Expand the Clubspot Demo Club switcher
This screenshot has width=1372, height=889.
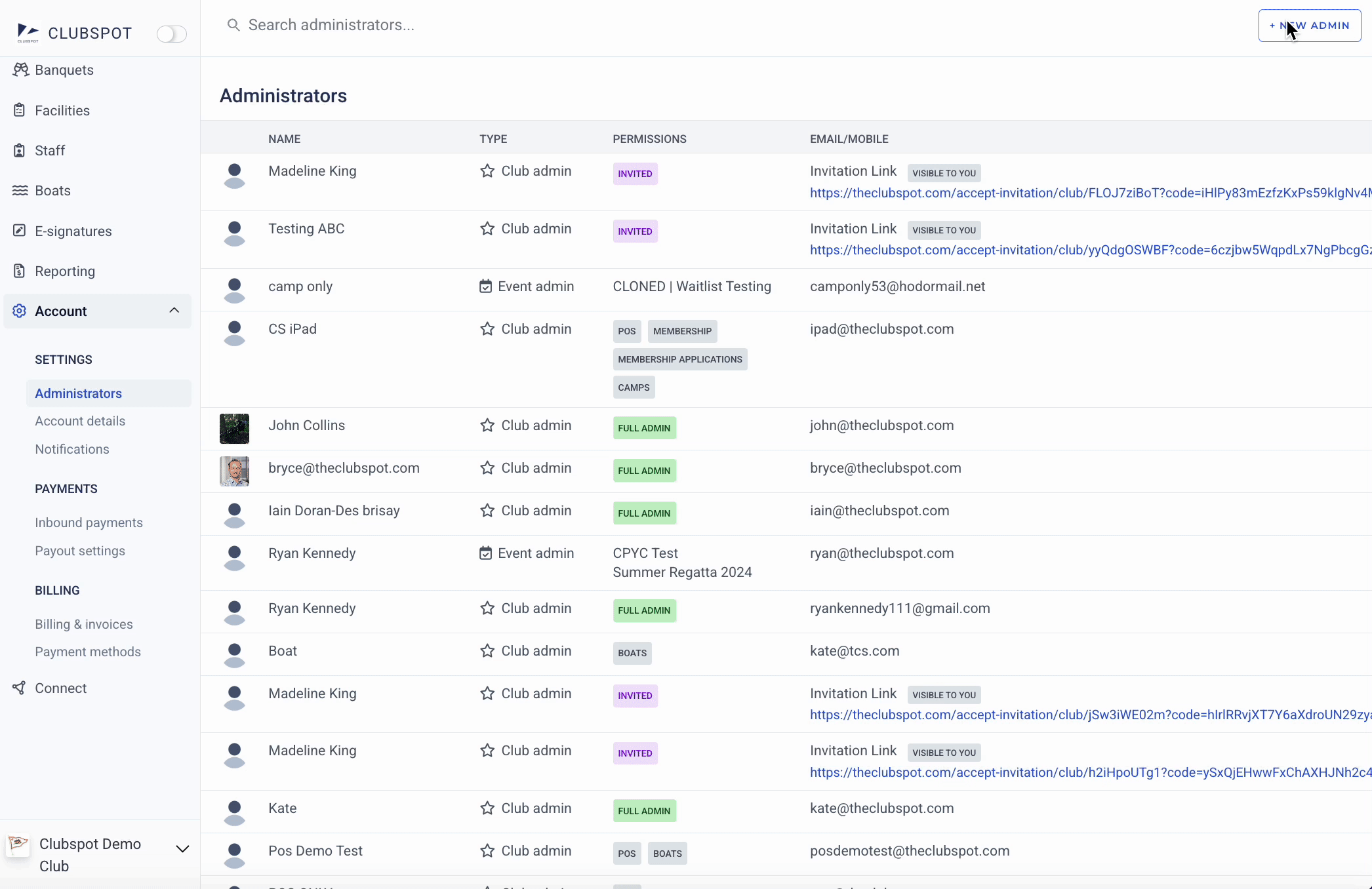tap(182, 849)
